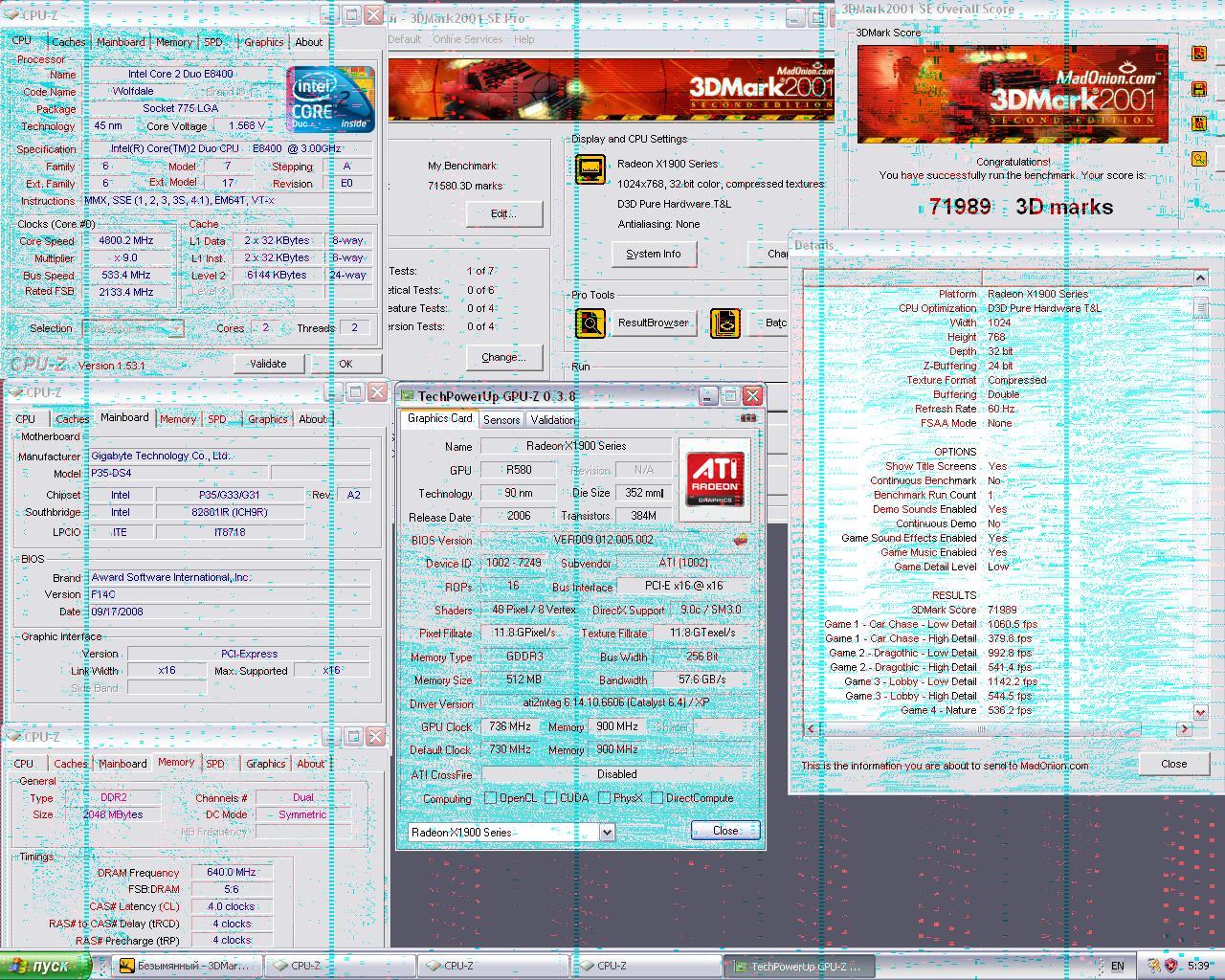The image size is (1225, 980).
Task: Click the Details horizontal scroll-left arrow
Action: (x=811, y=728)
